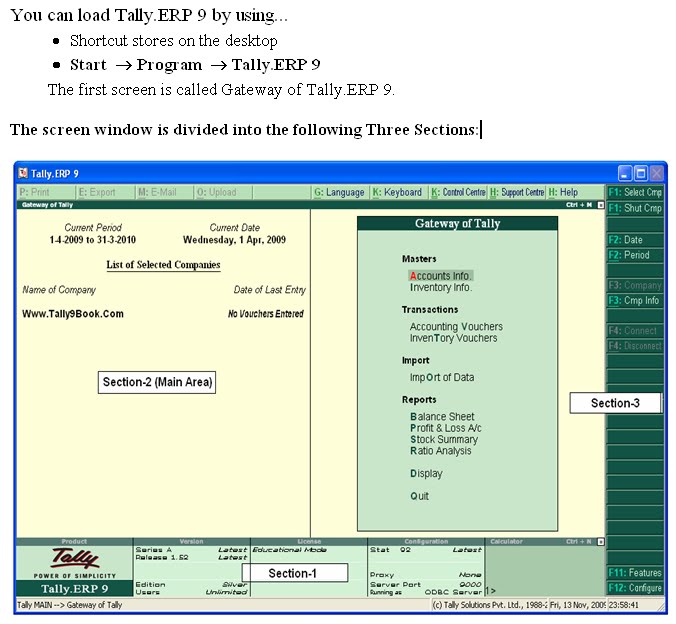The image size is (676, 624).
Task: Click F1: Shut Cmp button
Action: point(635,208)
